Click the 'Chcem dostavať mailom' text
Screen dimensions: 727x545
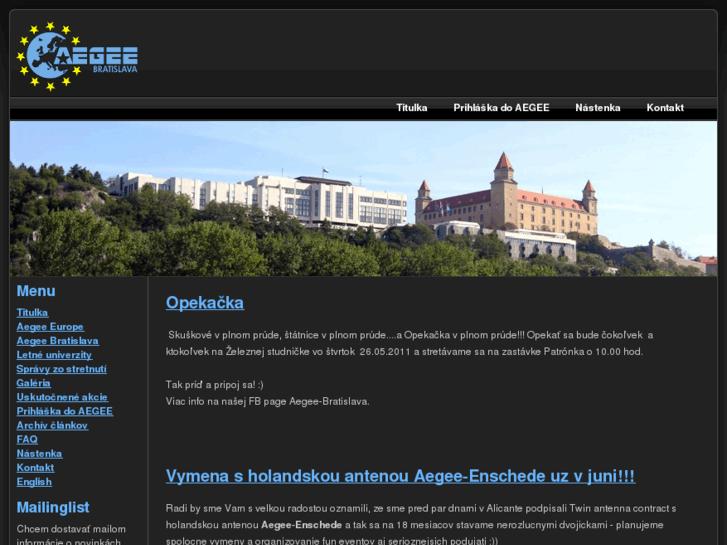pyautogui.click(x=71, y=529)
